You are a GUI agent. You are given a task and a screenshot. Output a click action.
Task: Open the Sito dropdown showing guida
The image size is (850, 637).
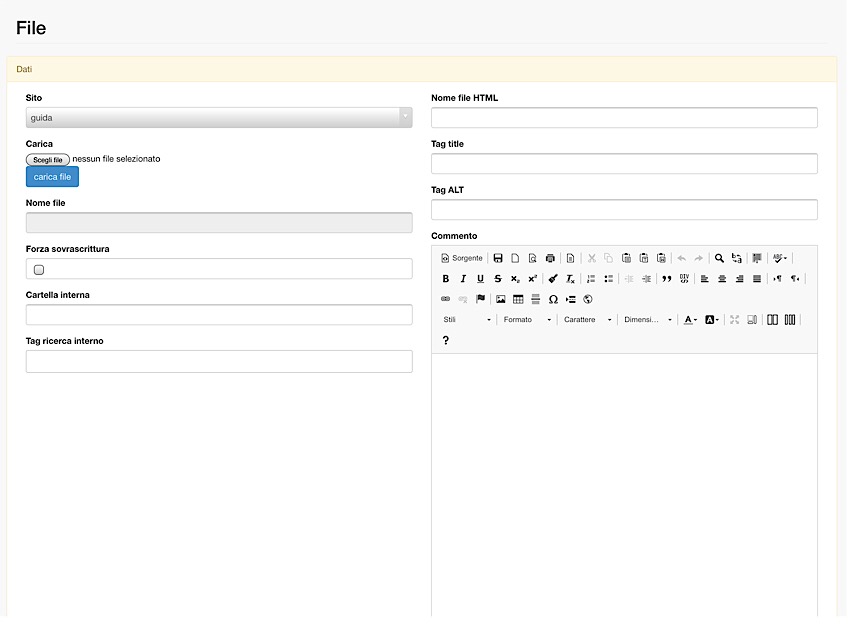tap(218, 118)
